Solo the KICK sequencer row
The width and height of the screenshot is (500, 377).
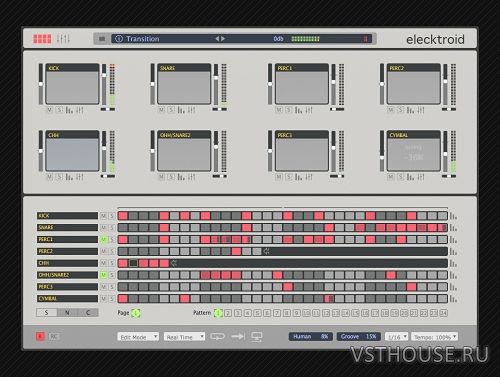click(112, 216)
